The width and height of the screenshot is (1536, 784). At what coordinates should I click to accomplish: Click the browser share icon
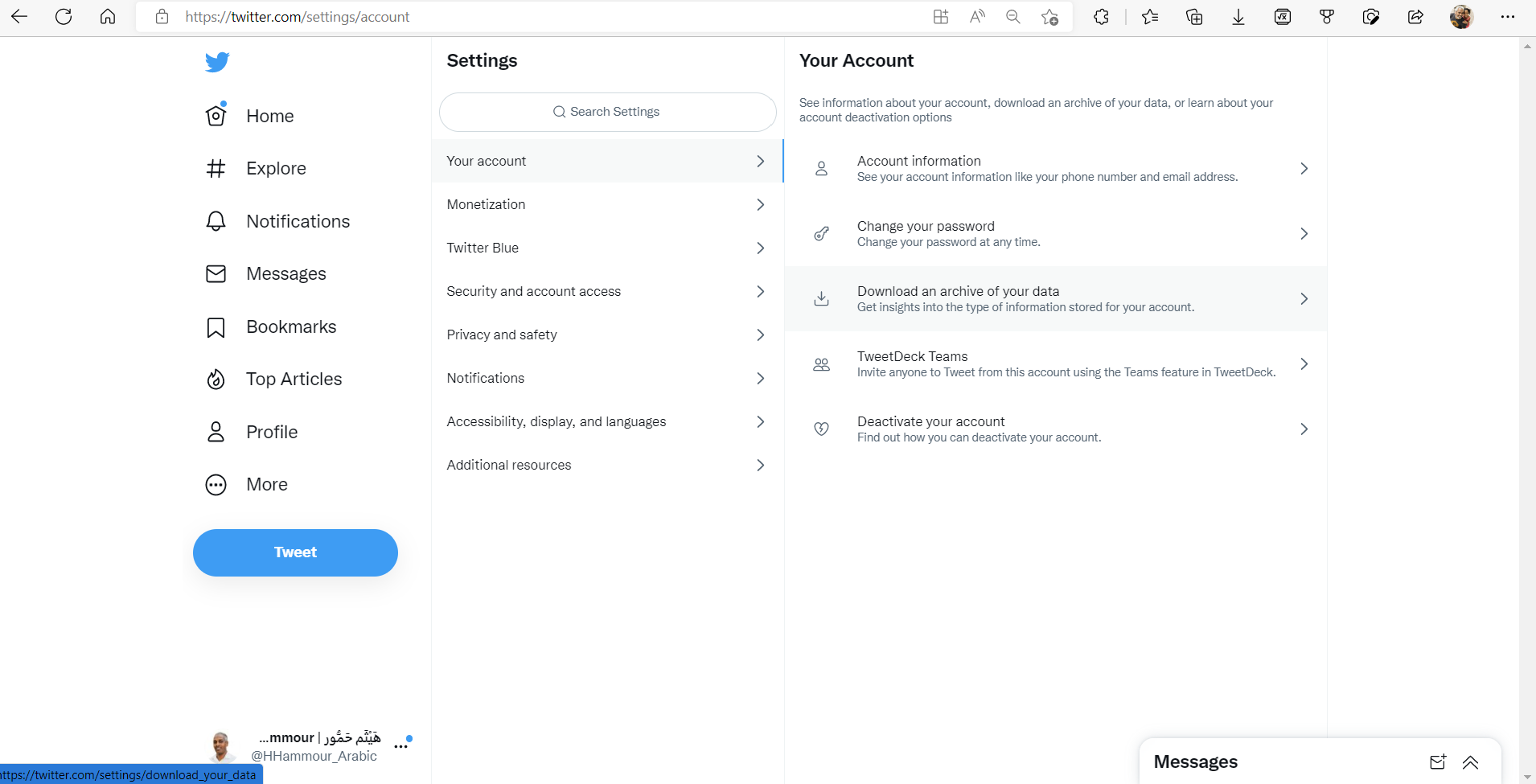click(x=1415, y=17)
